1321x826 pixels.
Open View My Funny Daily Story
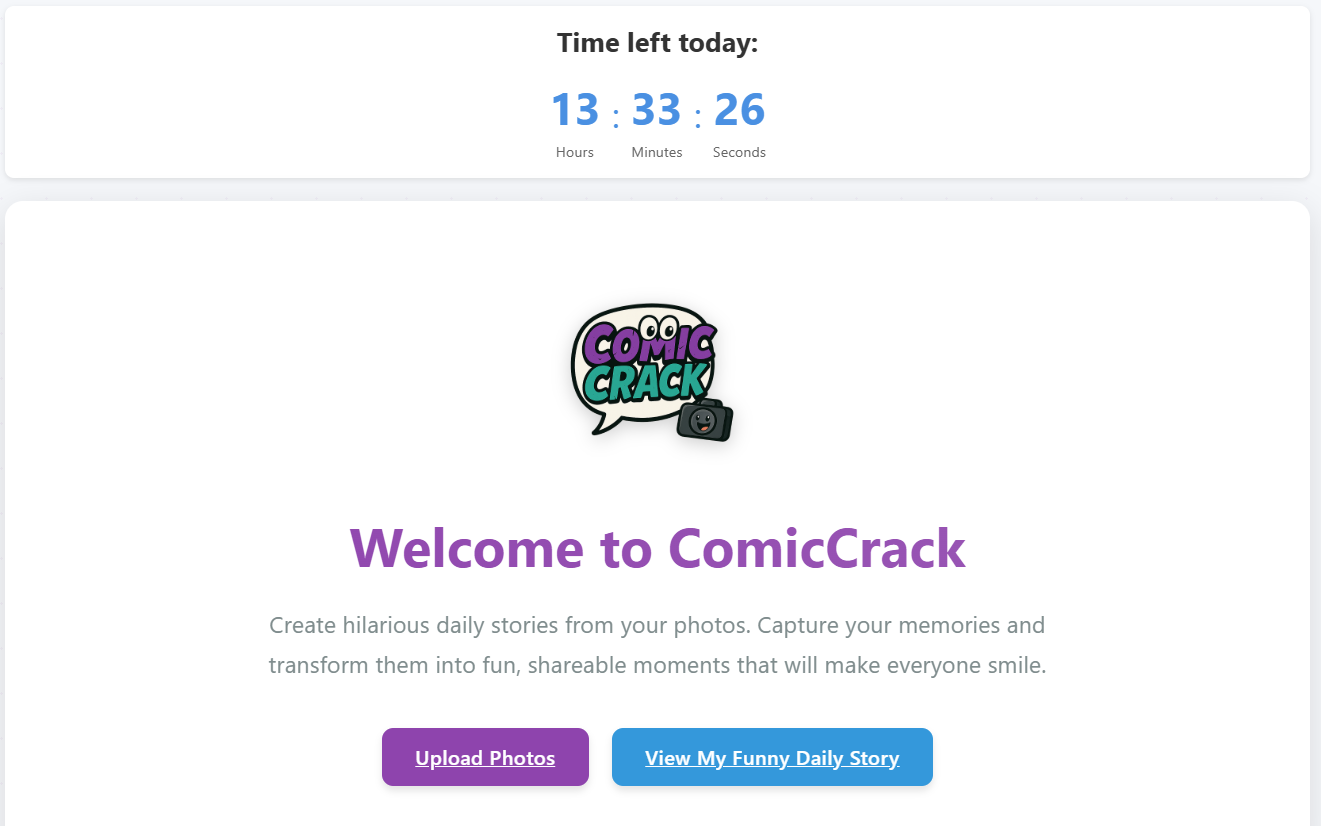772,757
